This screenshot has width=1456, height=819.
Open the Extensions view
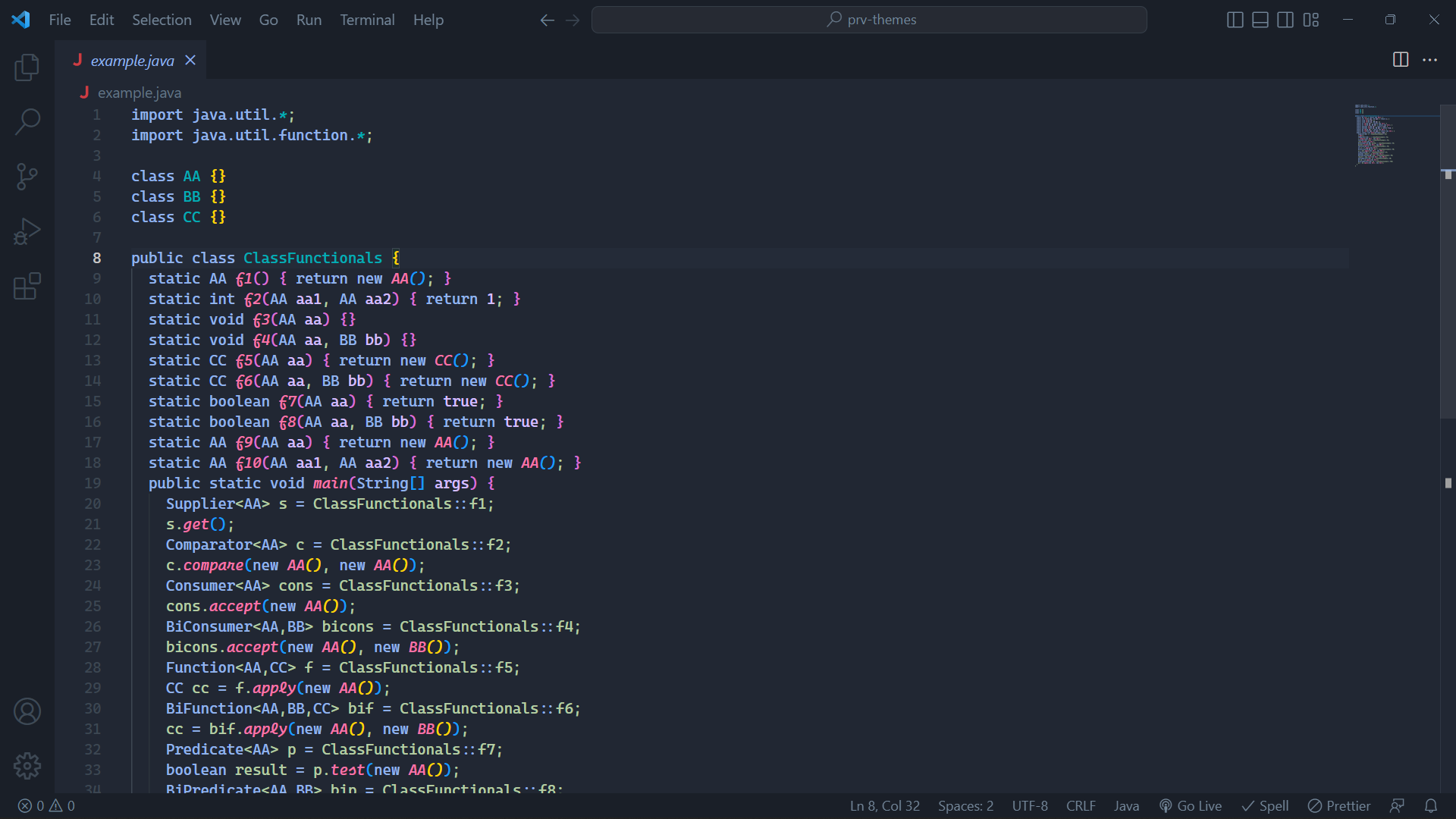tap(27, 287)
